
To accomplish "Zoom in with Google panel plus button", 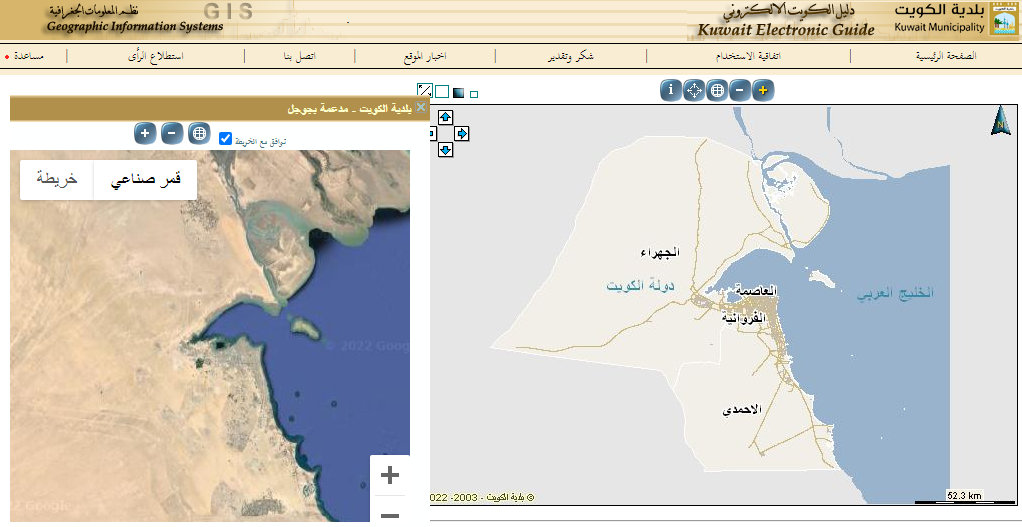I will (x=145, y=134).
